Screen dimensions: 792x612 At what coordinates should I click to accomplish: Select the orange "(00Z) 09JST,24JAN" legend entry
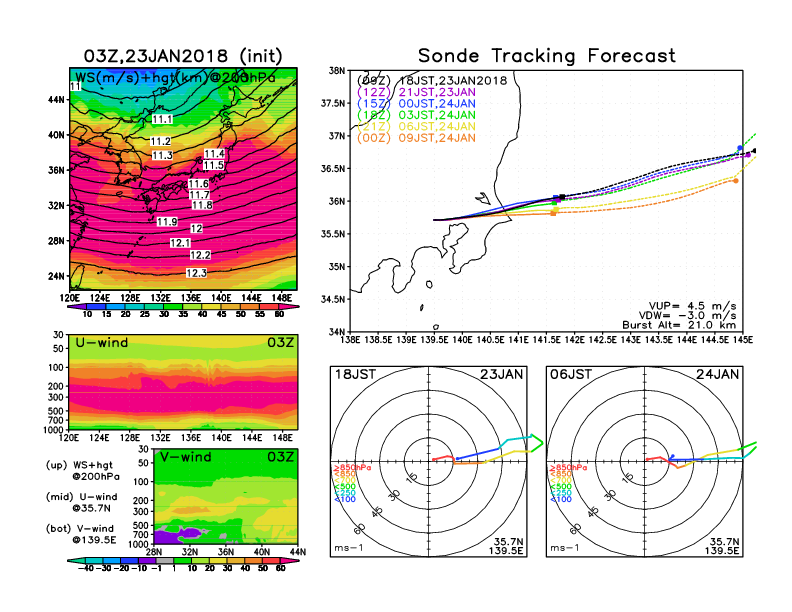(x=416, y=138)
